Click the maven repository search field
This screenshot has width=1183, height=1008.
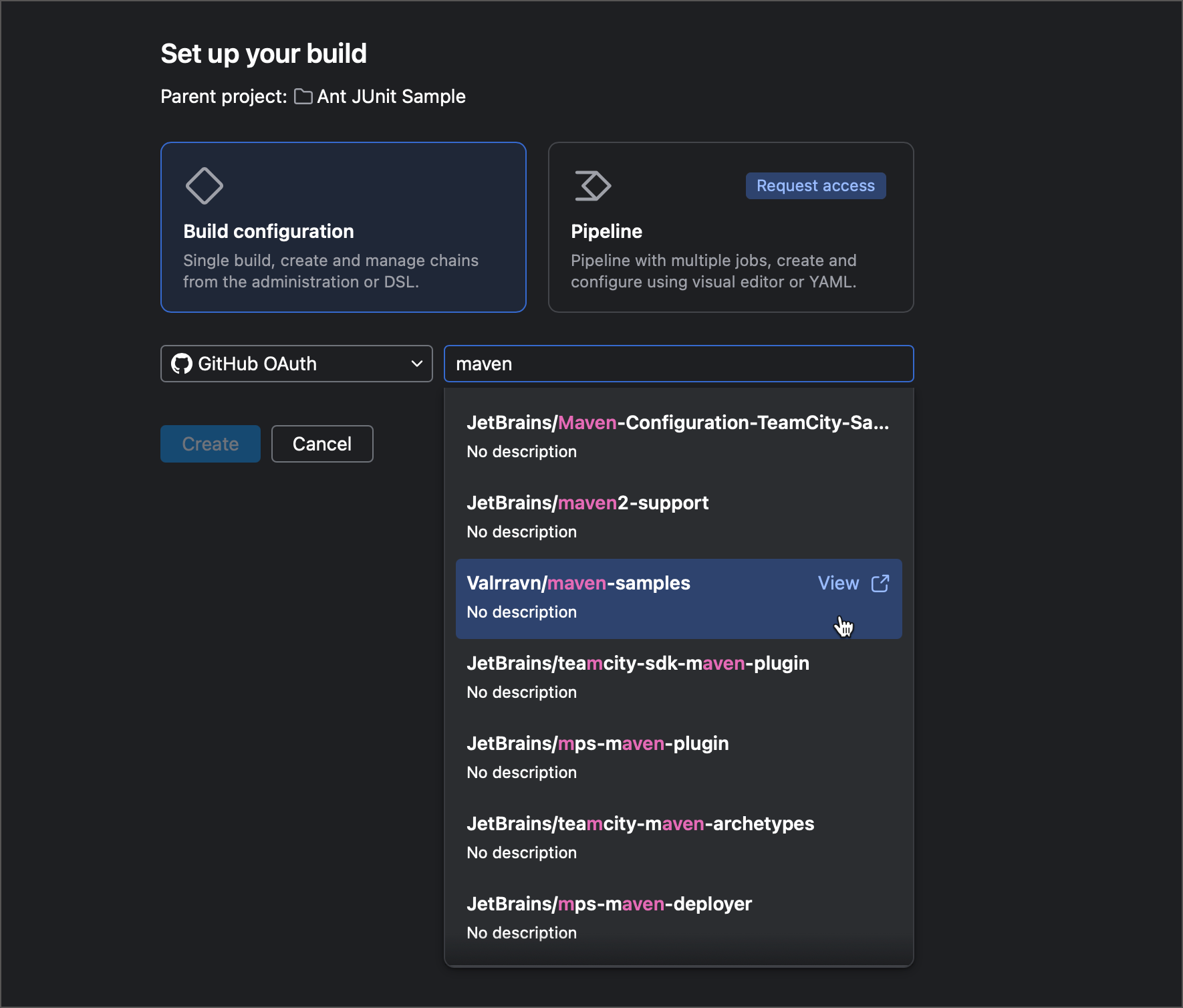click(x=679, y=364)
